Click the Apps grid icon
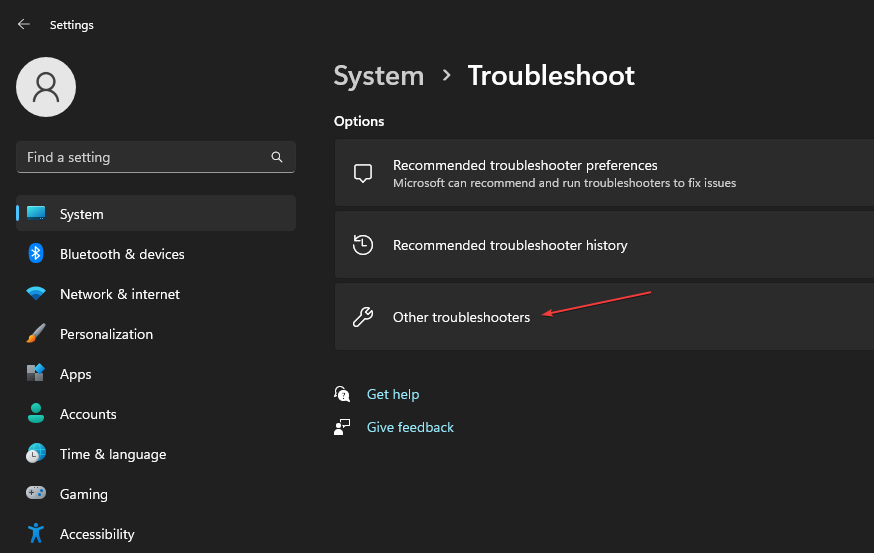 pos(36,373)
